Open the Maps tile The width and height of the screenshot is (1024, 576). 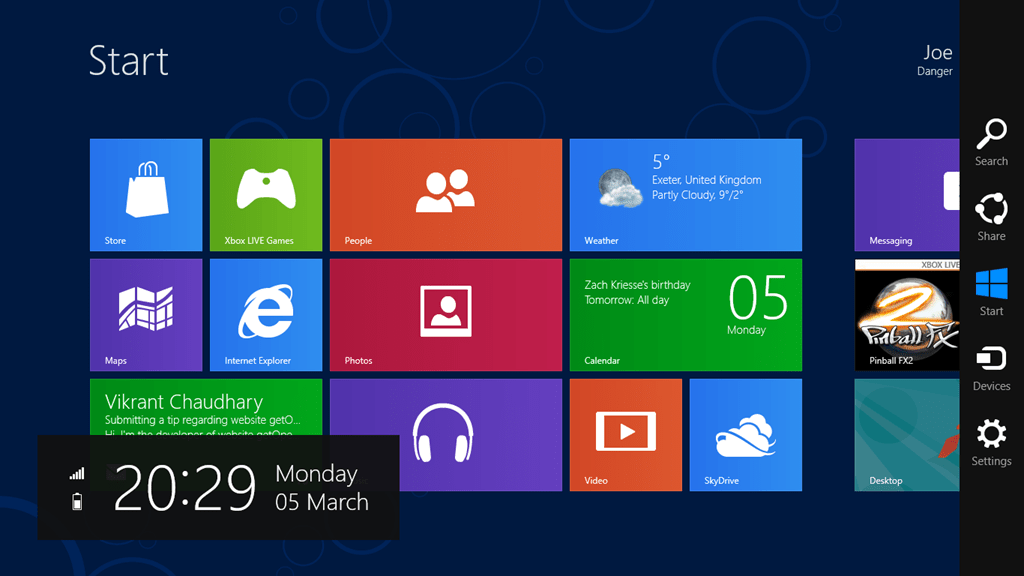(146, 315)
